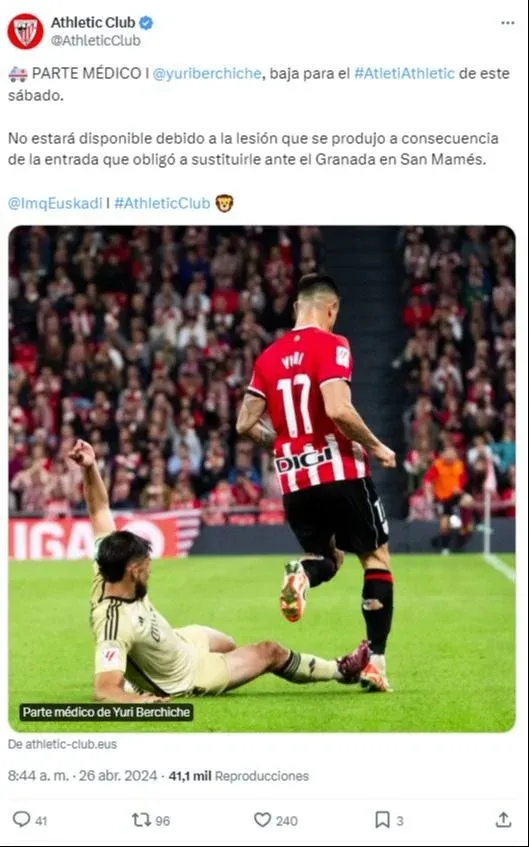Open the three-dot more options menu

point(507,23)
